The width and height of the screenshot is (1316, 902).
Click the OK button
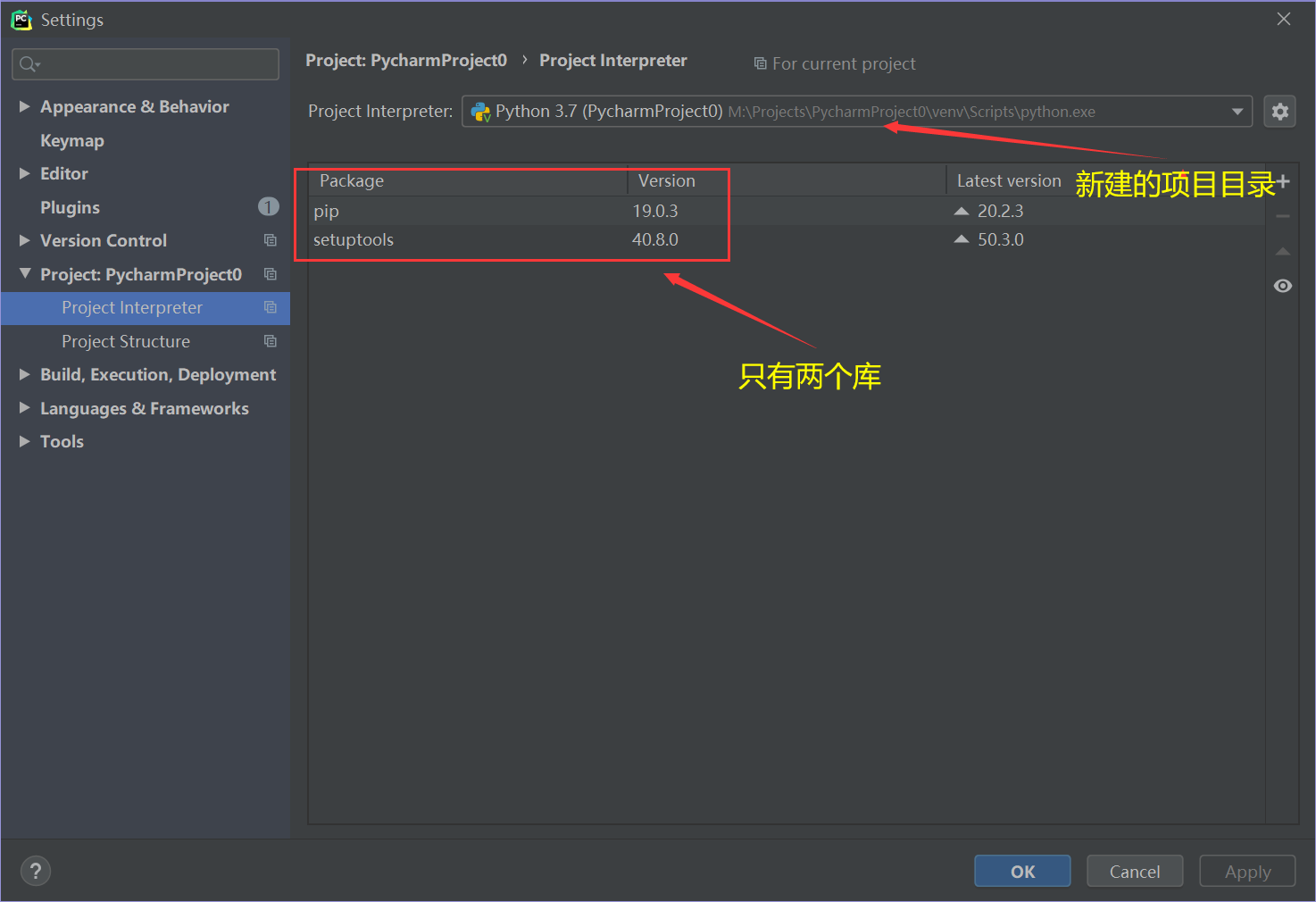tap(1022, 871)
